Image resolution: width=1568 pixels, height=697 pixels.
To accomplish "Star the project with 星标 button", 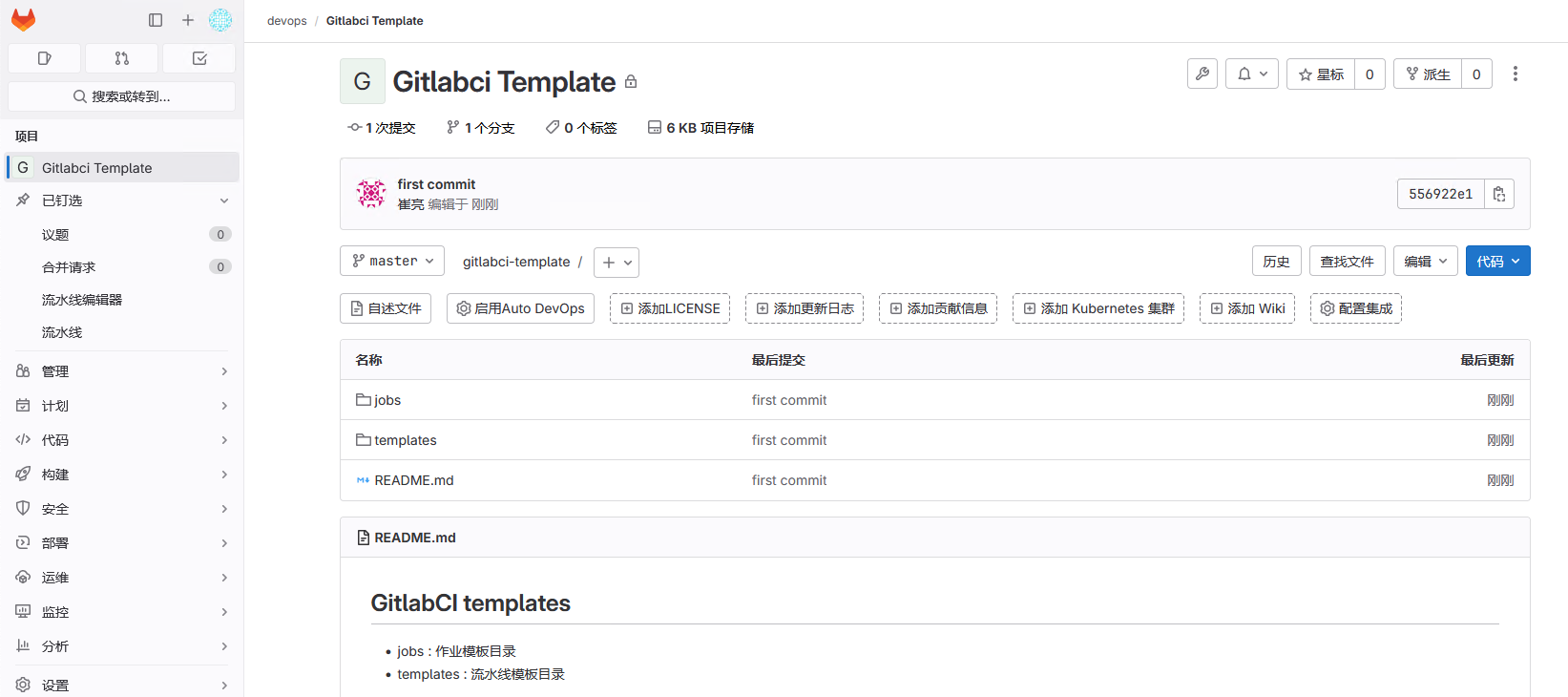I will 1321,74.
